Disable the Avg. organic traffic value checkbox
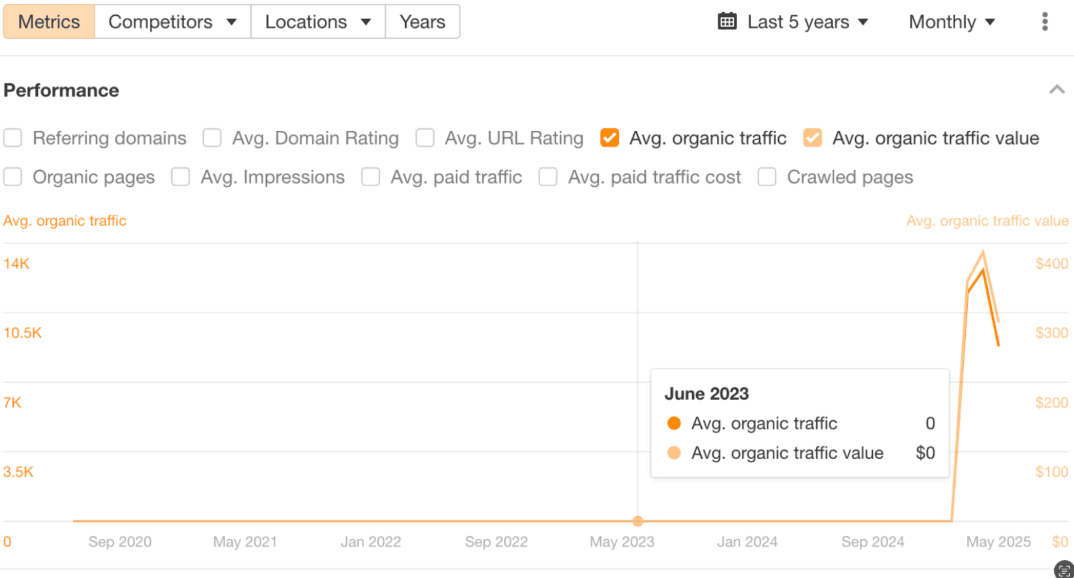The image size is (1074, 578). (813, 138)
